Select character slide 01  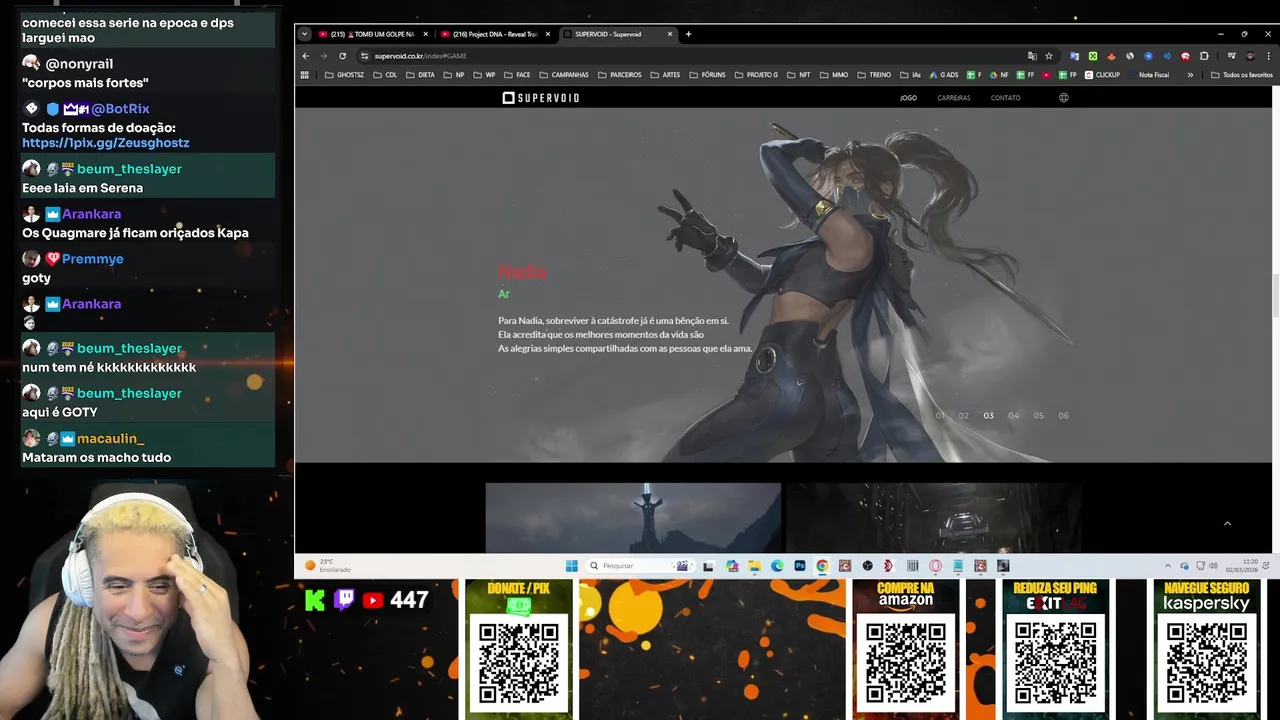click(x=940, y=416)
